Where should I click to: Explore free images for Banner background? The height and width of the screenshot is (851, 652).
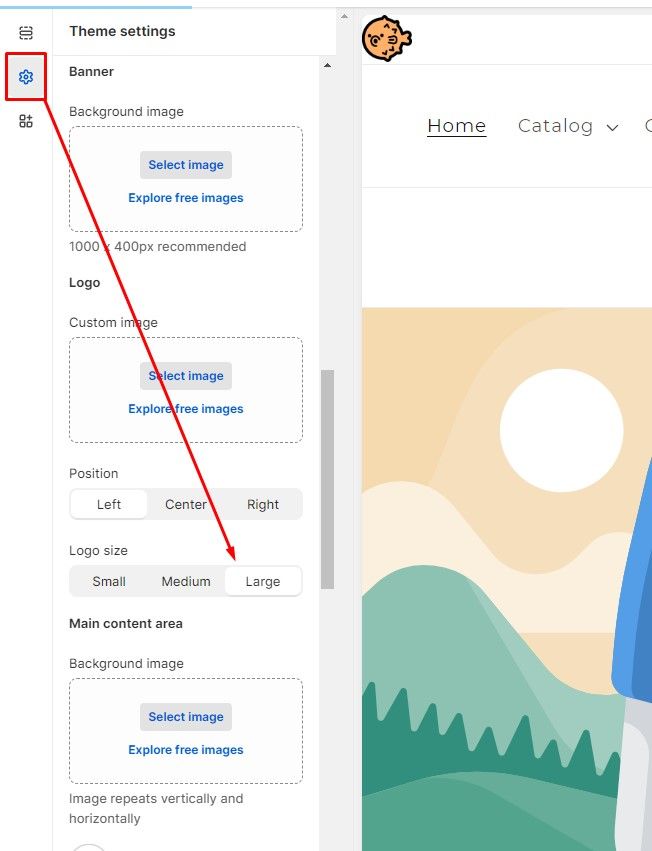point(186,198)
